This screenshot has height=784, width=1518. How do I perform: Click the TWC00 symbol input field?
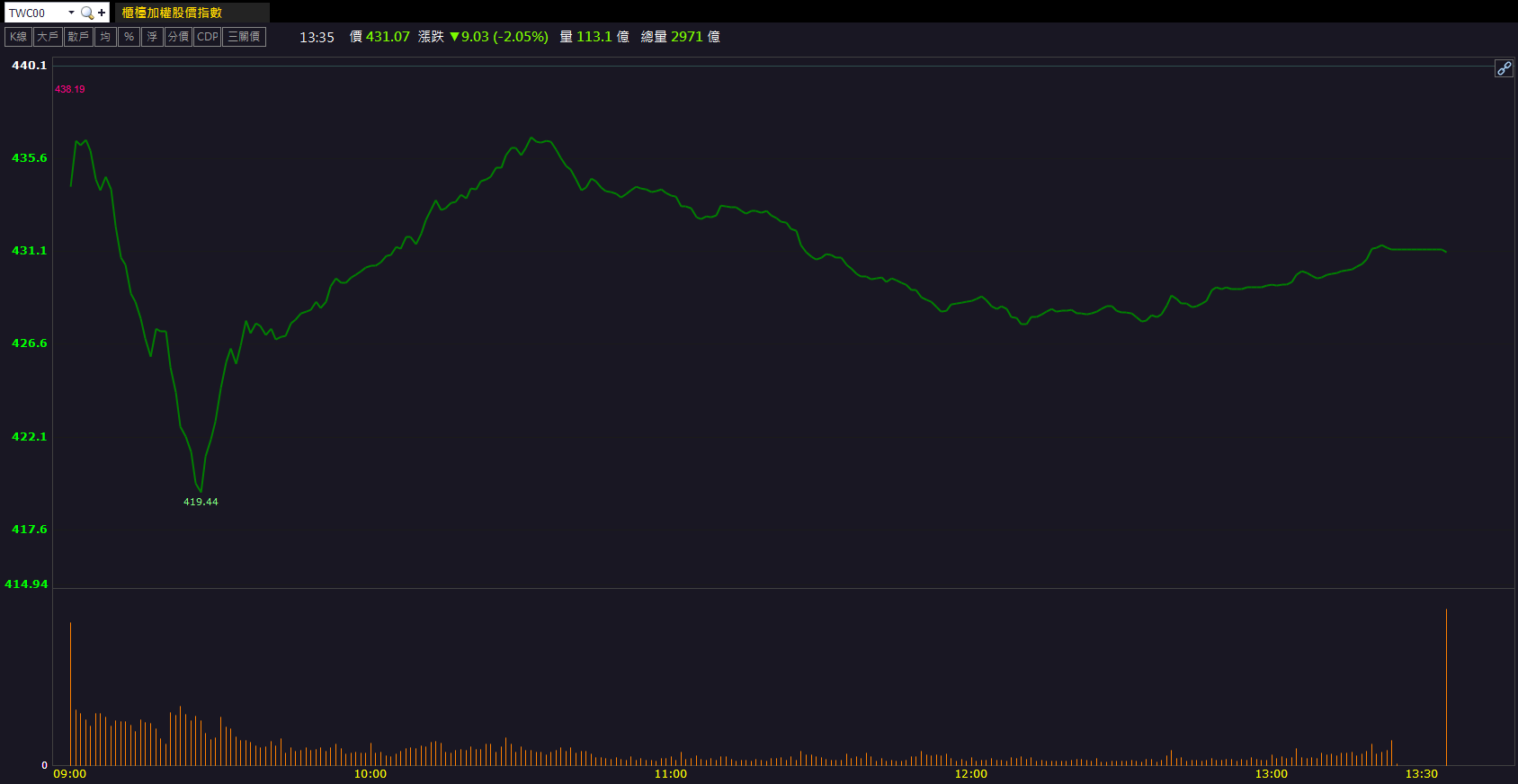click(36, 13)
